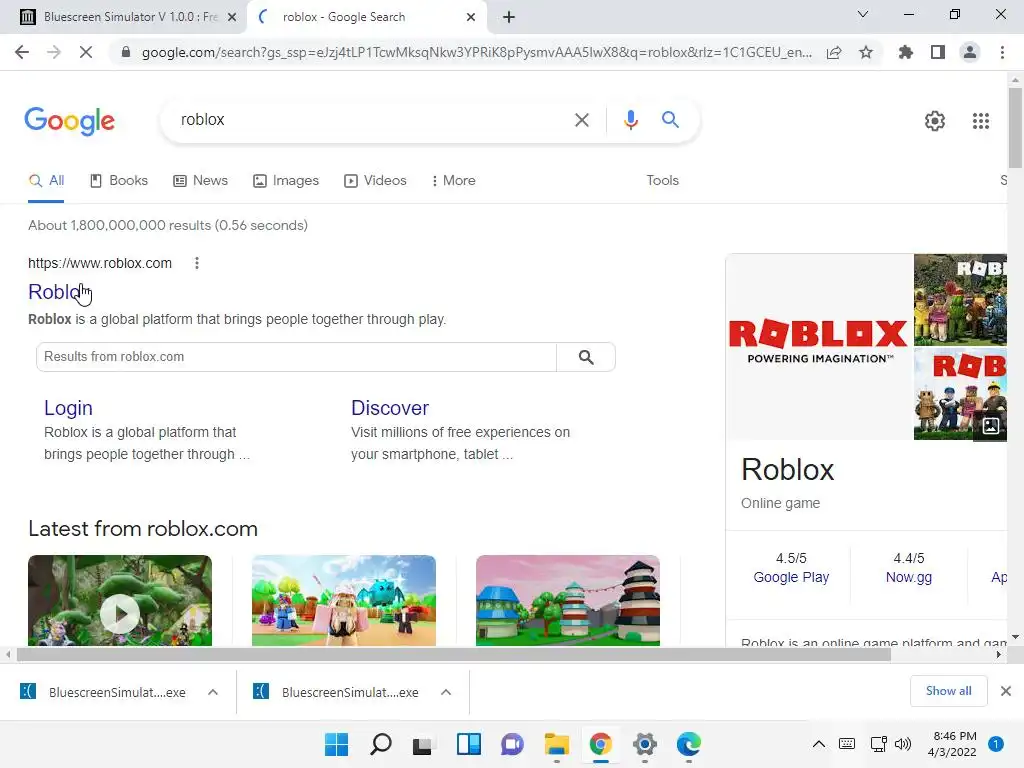Switch to News results

200,180
